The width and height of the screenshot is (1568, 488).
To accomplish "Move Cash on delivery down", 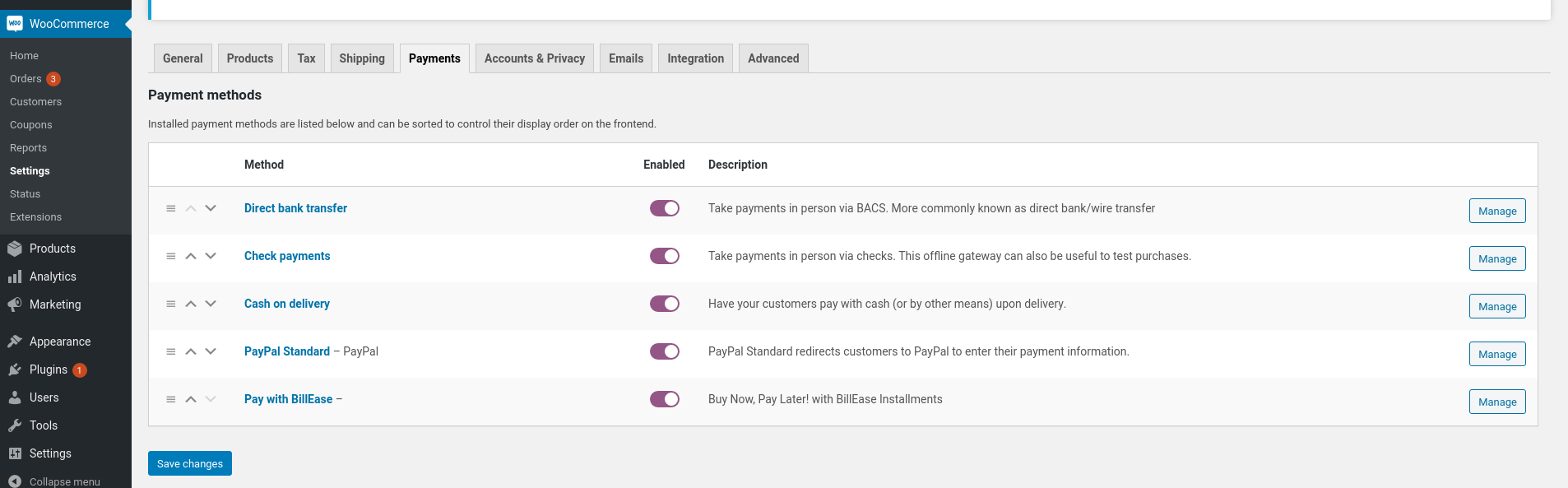I will 211,304.
